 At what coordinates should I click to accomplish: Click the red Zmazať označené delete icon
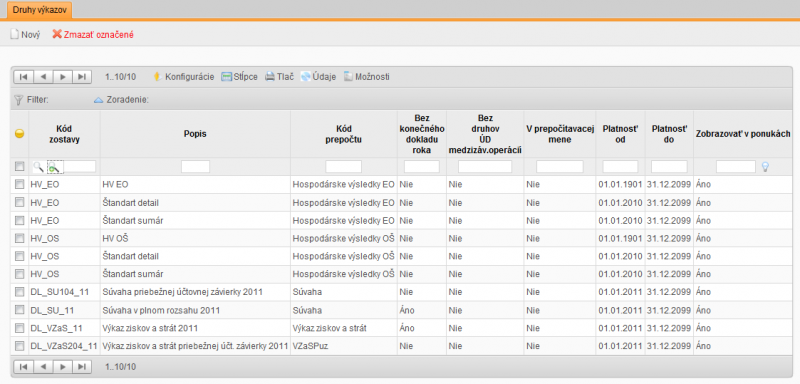(x=57, y=35)
